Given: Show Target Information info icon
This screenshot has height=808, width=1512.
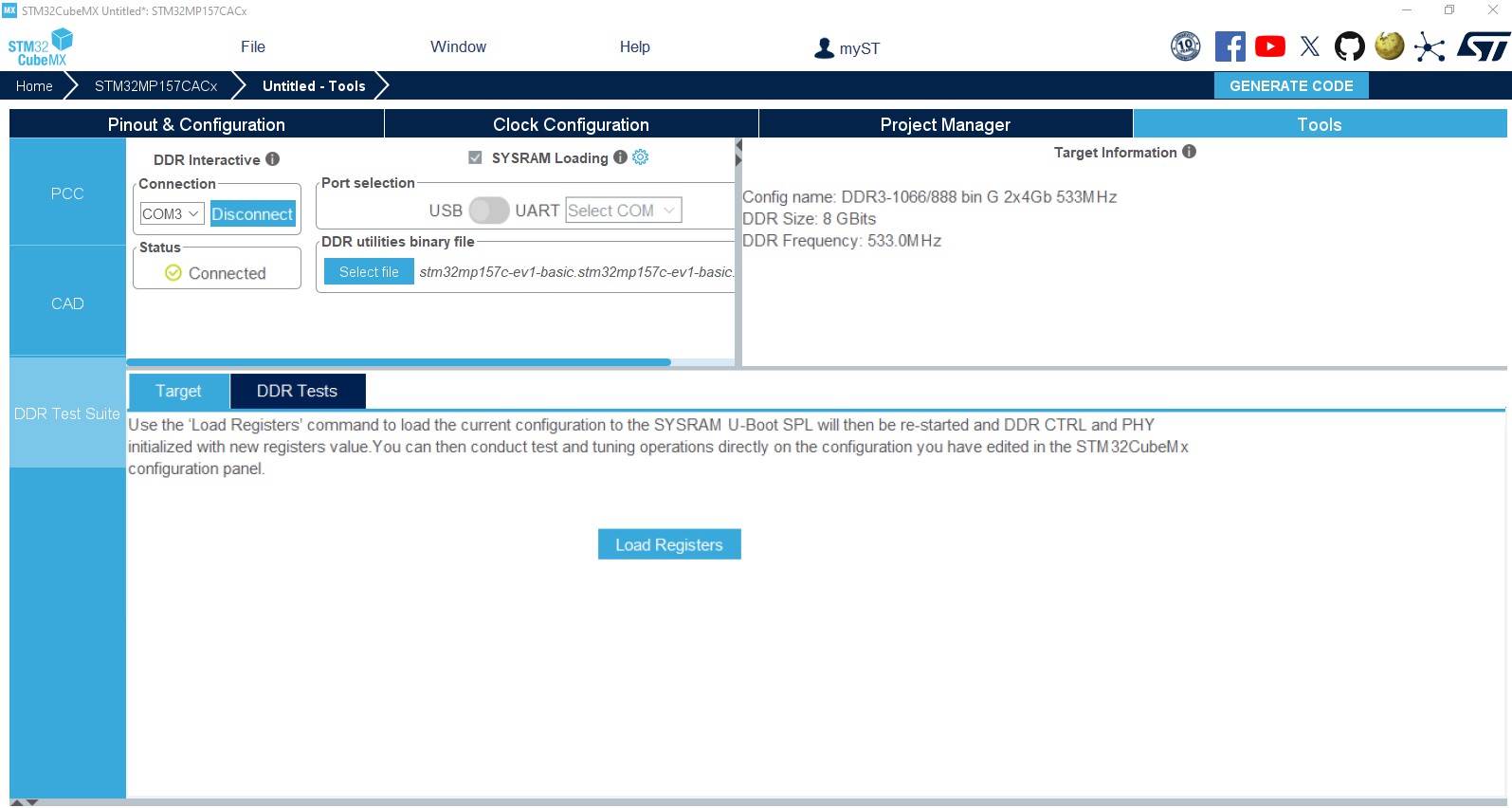Looking at the screenshot, I should [x=1189, y=152].
